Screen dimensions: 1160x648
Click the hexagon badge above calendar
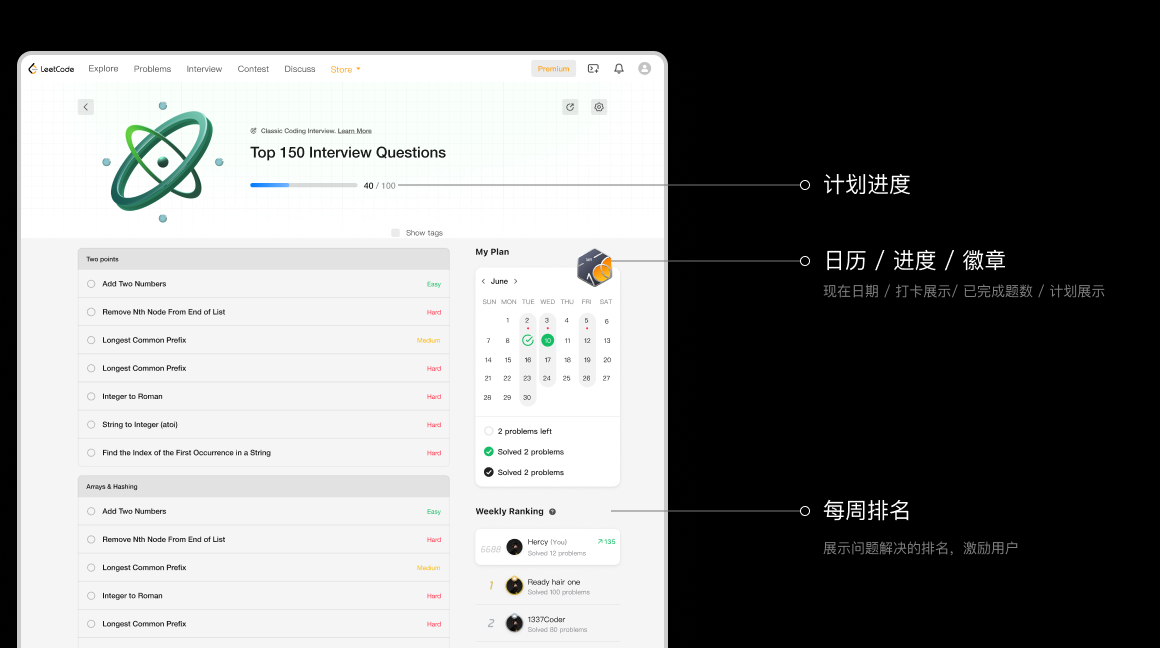[x=595, y=268]
